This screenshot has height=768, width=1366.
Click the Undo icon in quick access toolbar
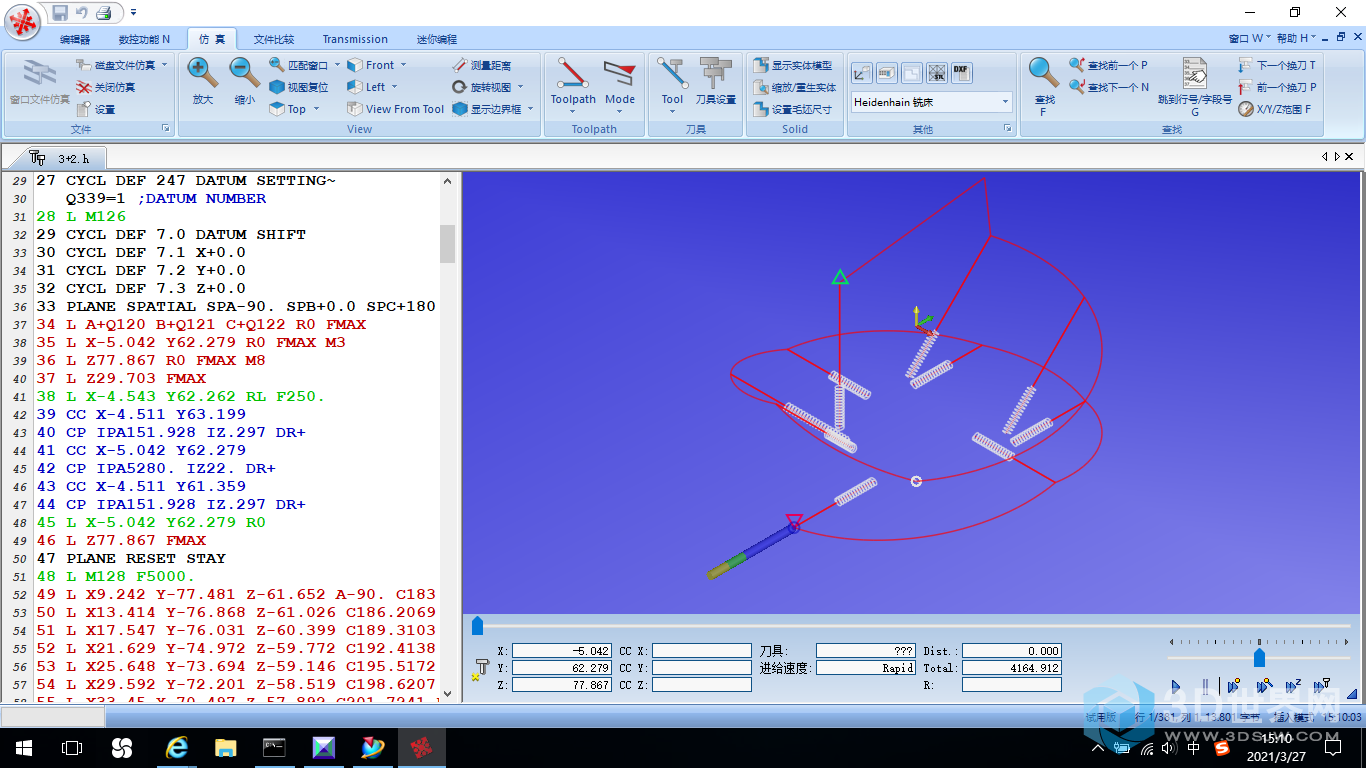[x=82, y=13]
